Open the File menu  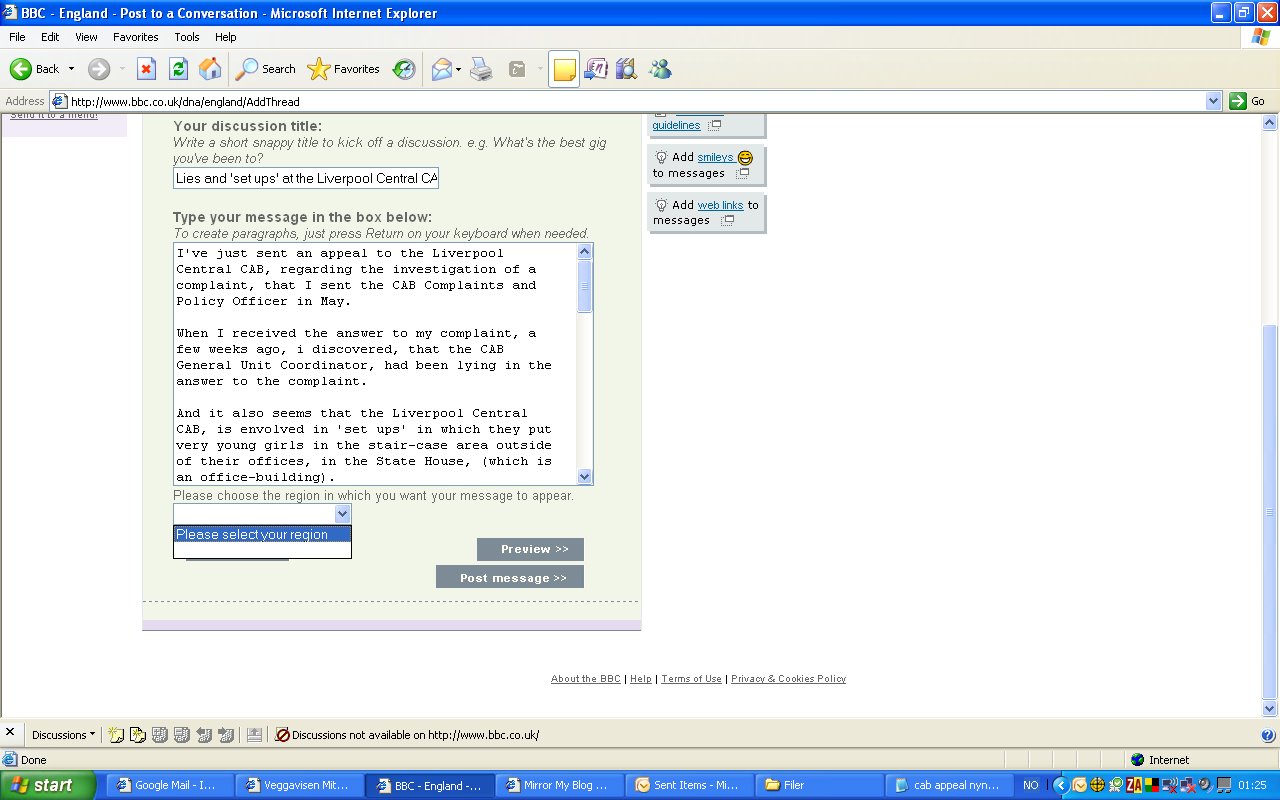(x=17, y=37)
